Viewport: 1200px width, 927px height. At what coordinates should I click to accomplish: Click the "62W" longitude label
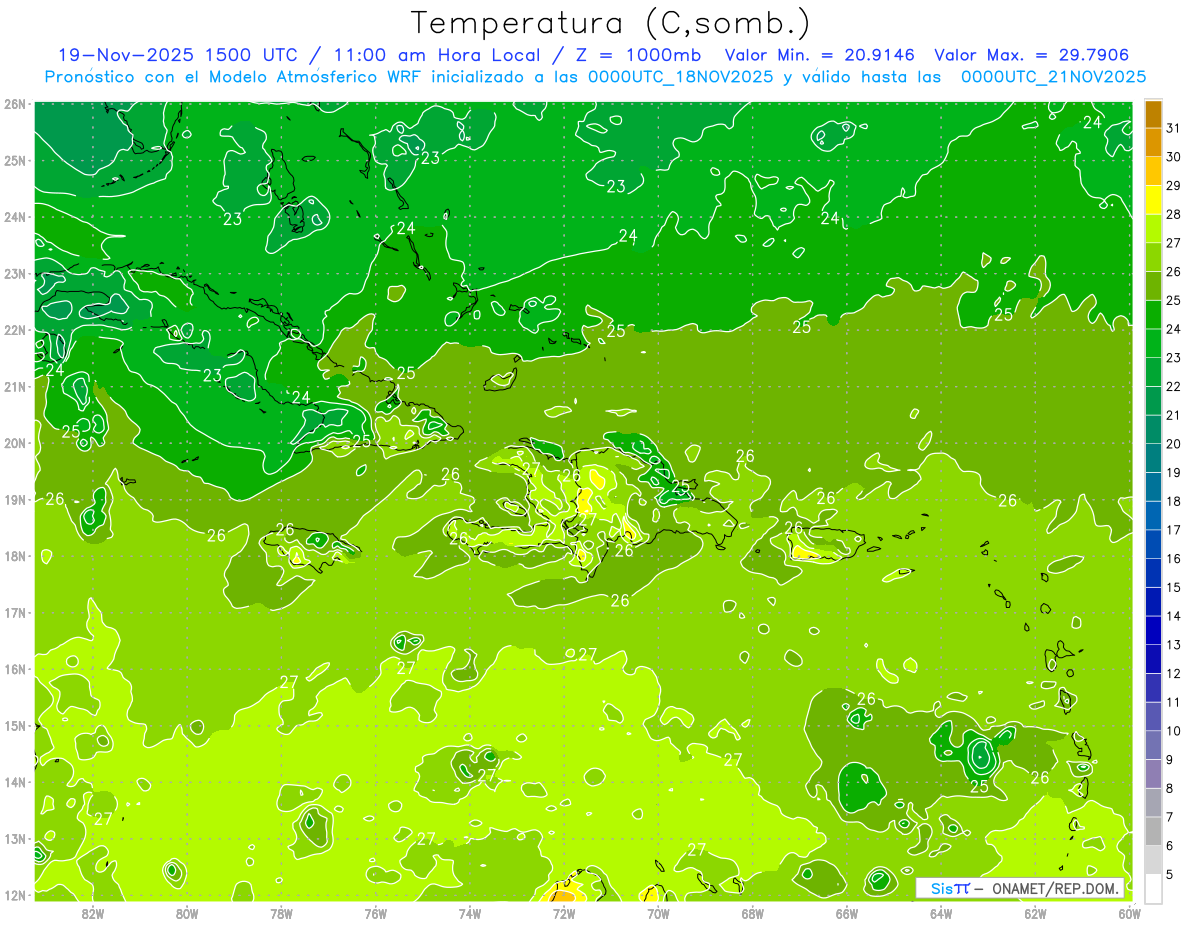(1035, 912)
